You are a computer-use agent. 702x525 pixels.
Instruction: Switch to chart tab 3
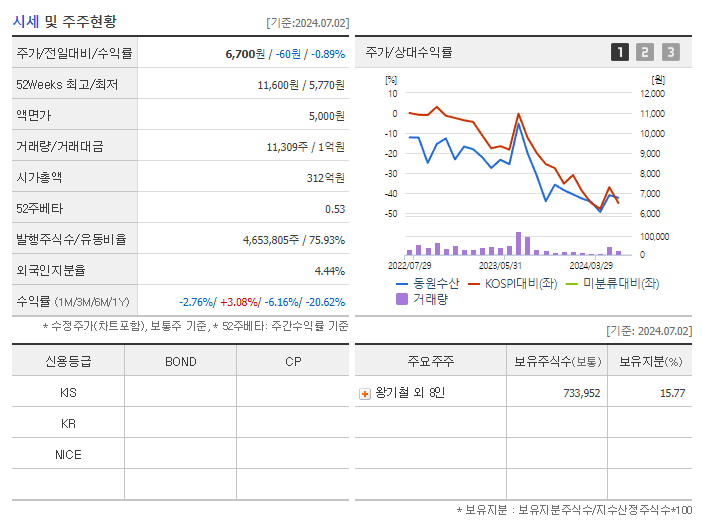(671, 52)
